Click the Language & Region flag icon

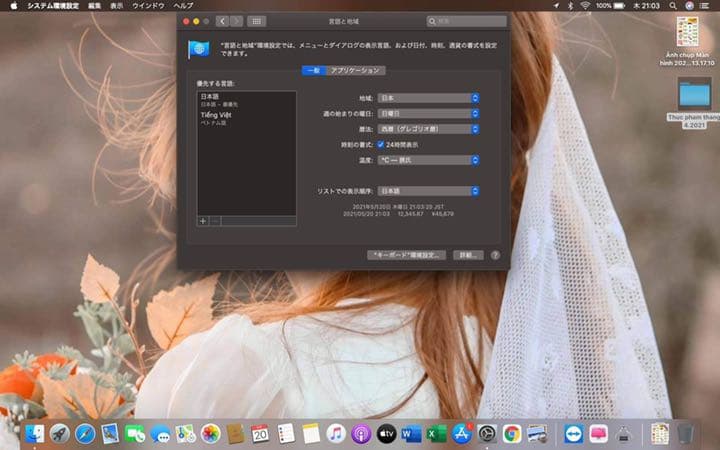199,49
